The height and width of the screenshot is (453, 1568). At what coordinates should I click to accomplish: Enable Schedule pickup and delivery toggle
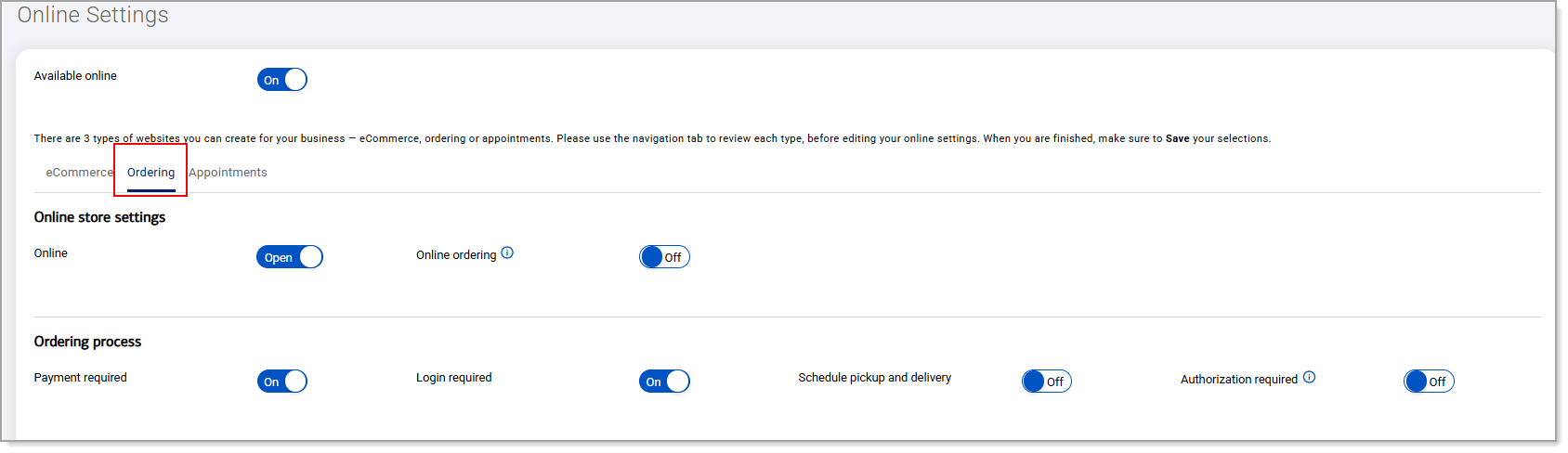[x=1047, y=382]
